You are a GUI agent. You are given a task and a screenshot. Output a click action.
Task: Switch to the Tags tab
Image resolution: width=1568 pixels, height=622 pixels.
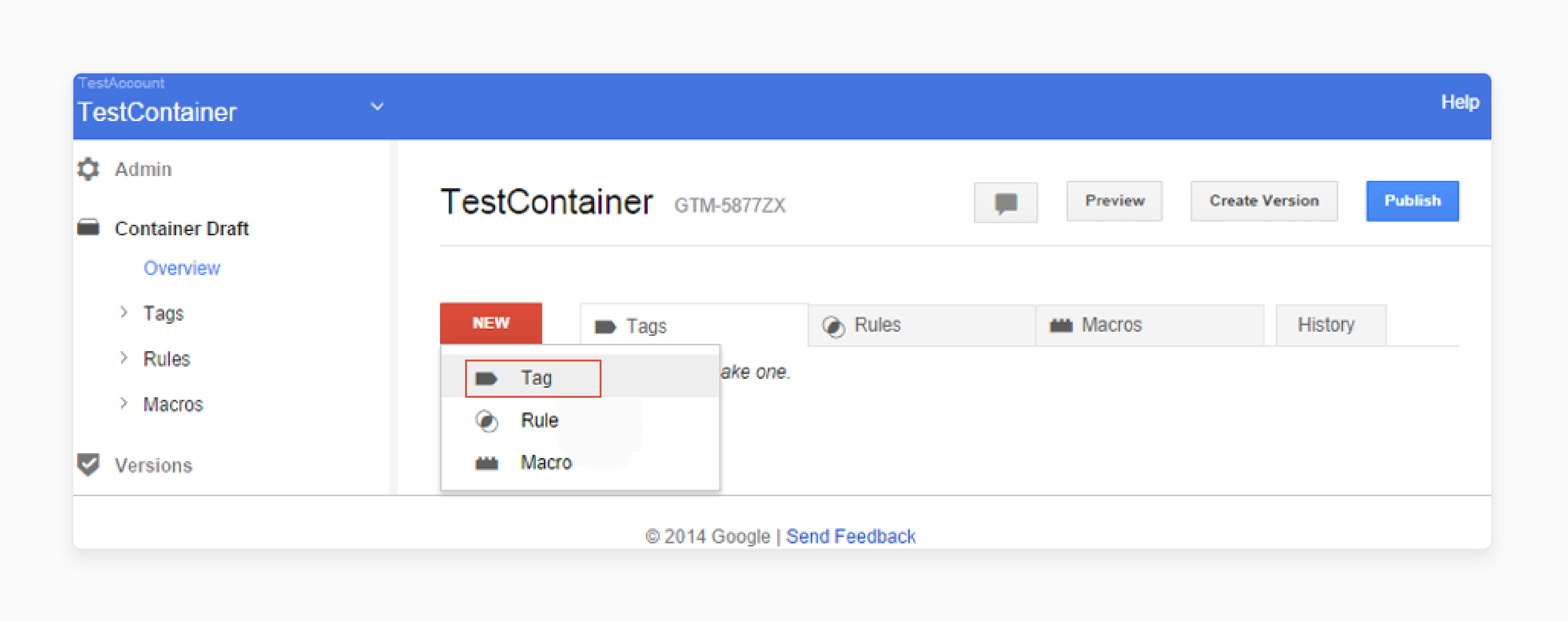pos(694,325)
